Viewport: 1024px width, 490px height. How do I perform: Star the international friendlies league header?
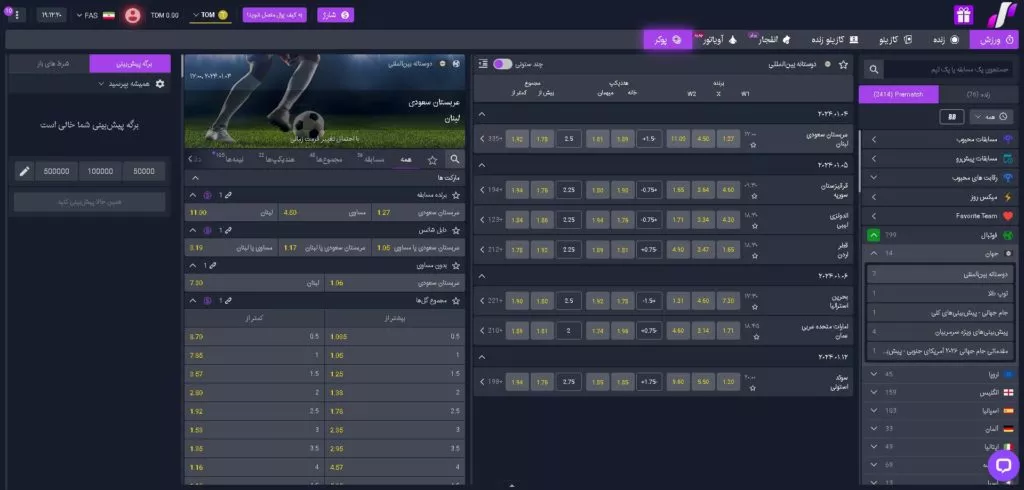tap(843, 64)
